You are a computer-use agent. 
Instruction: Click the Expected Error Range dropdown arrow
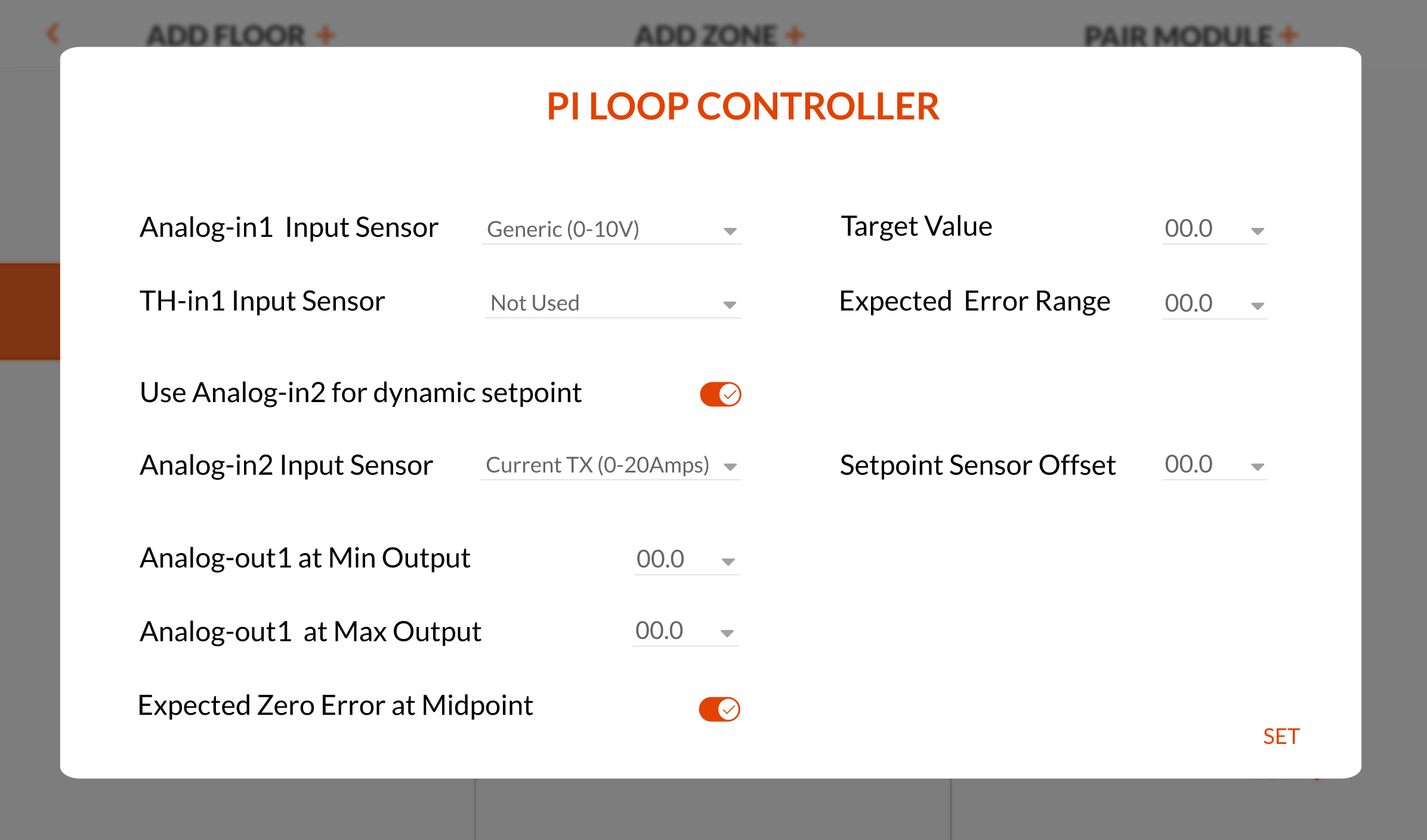(x=1258, y=305)
